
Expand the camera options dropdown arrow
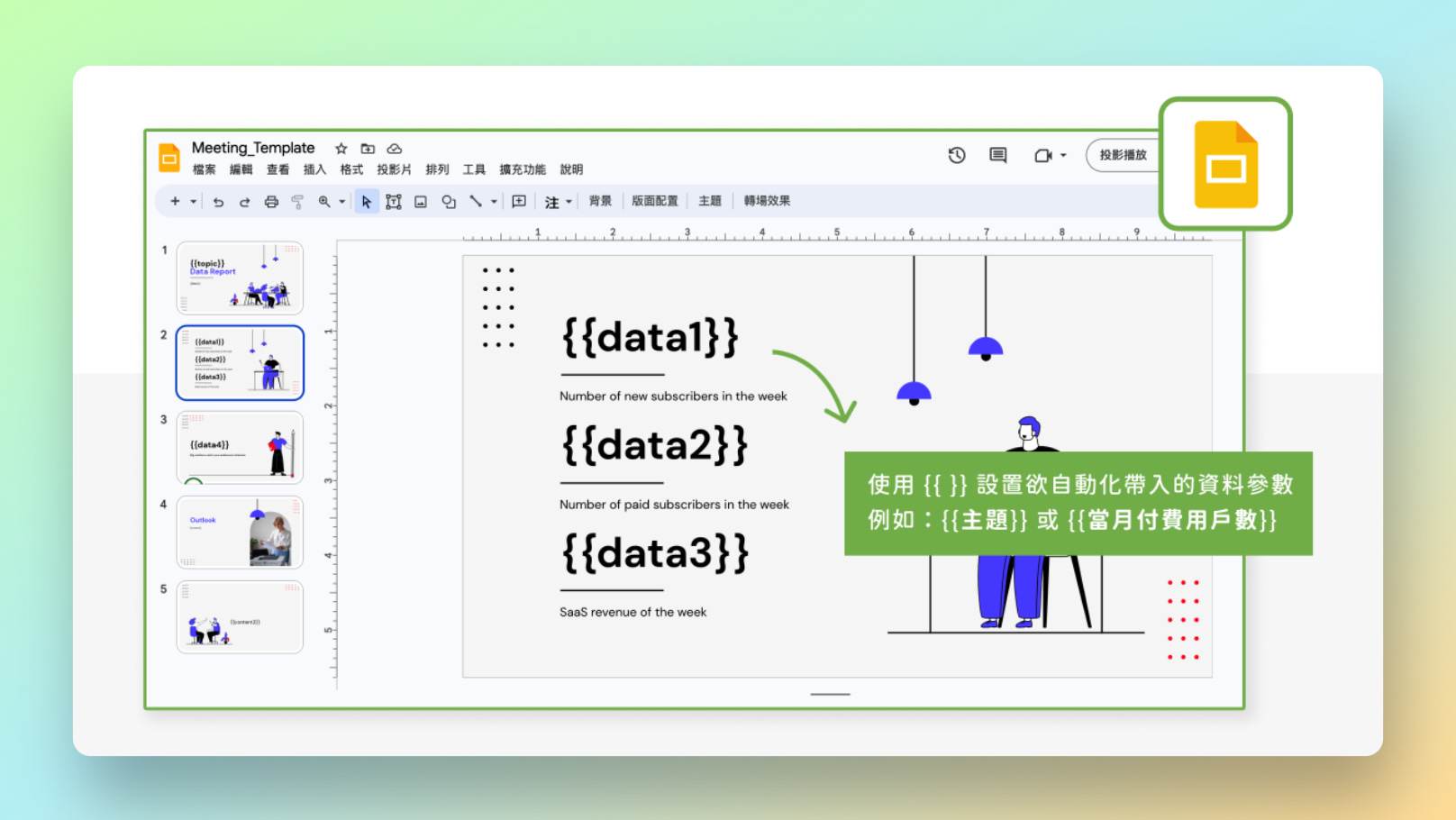coord(1063,156)
